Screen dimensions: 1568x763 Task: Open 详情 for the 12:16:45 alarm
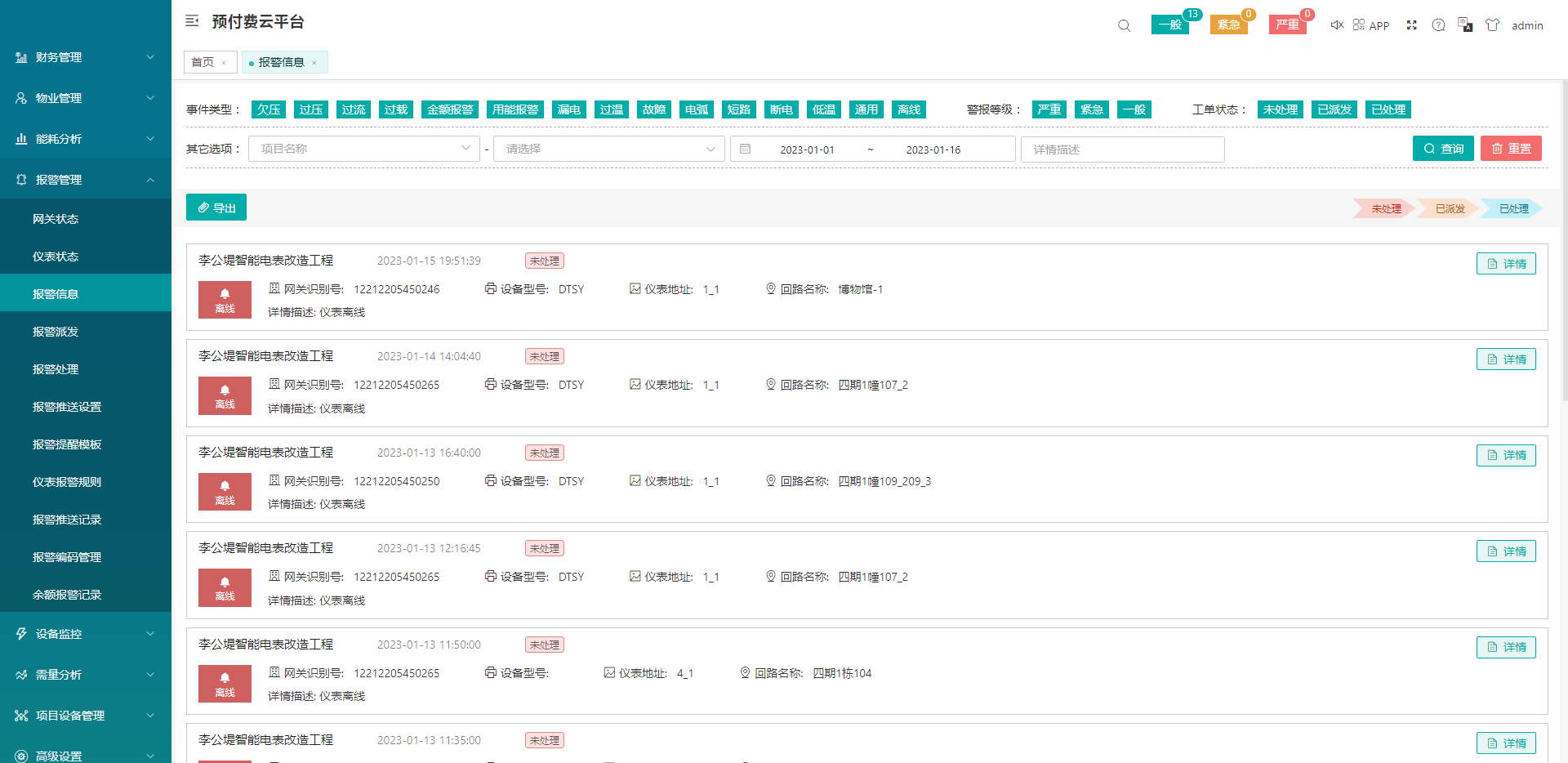[x=1506, y=551]
